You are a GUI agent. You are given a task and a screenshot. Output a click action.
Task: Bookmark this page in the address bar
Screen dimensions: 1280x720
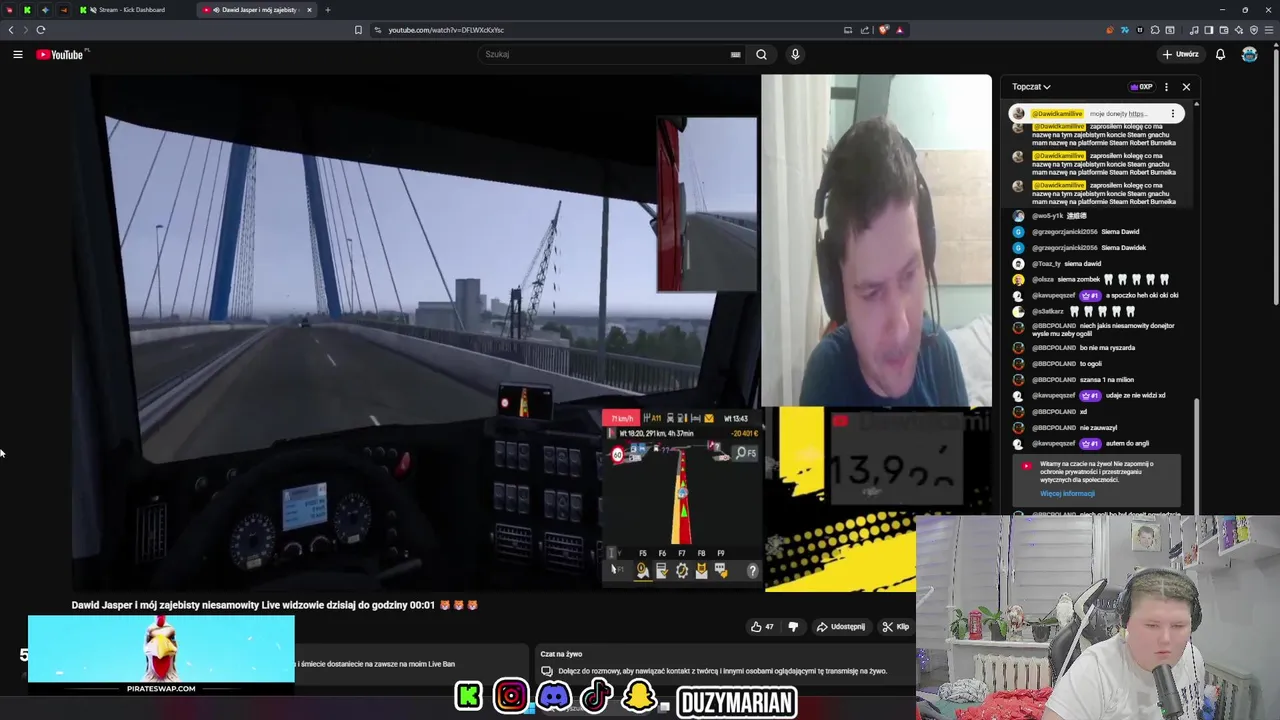click(x=358, y=30)
